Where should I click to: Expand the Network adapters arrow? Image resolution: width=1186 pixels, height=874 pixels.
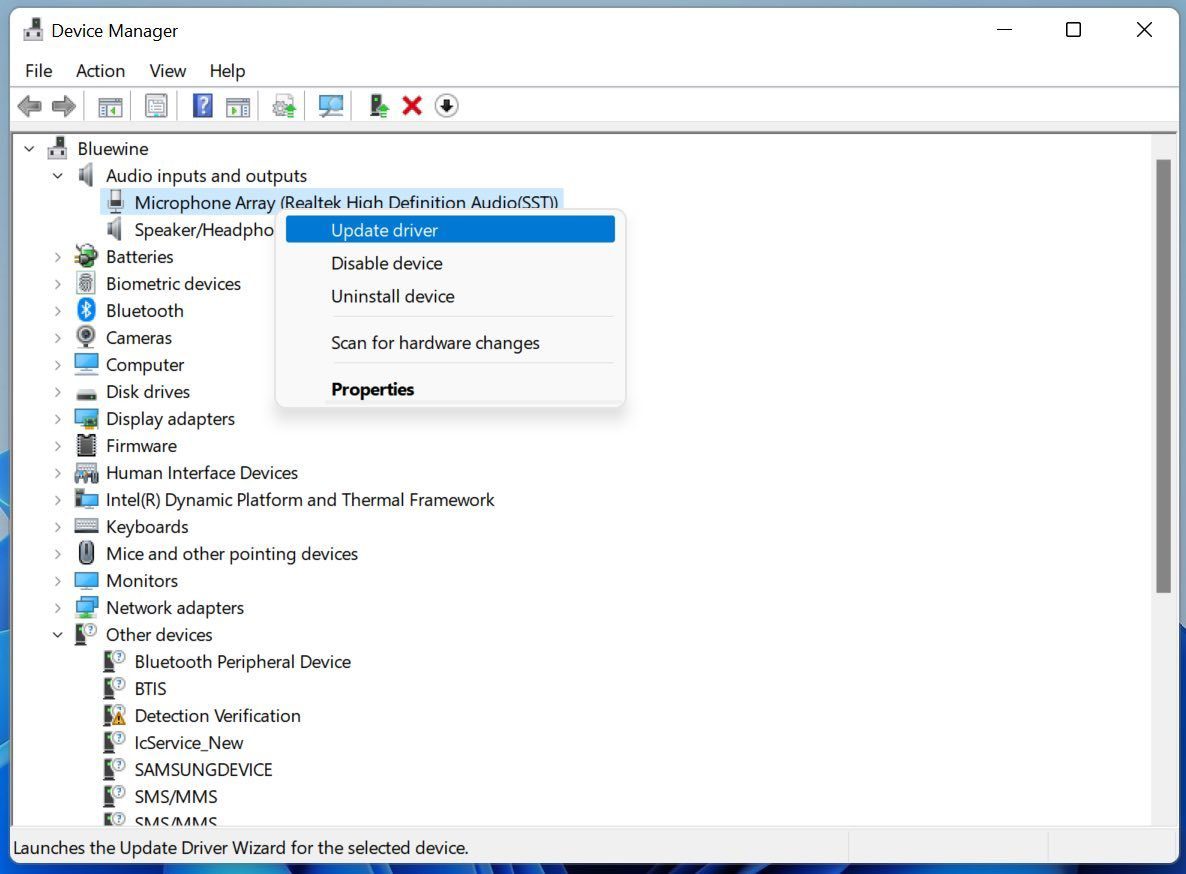[x=57, y=608]
